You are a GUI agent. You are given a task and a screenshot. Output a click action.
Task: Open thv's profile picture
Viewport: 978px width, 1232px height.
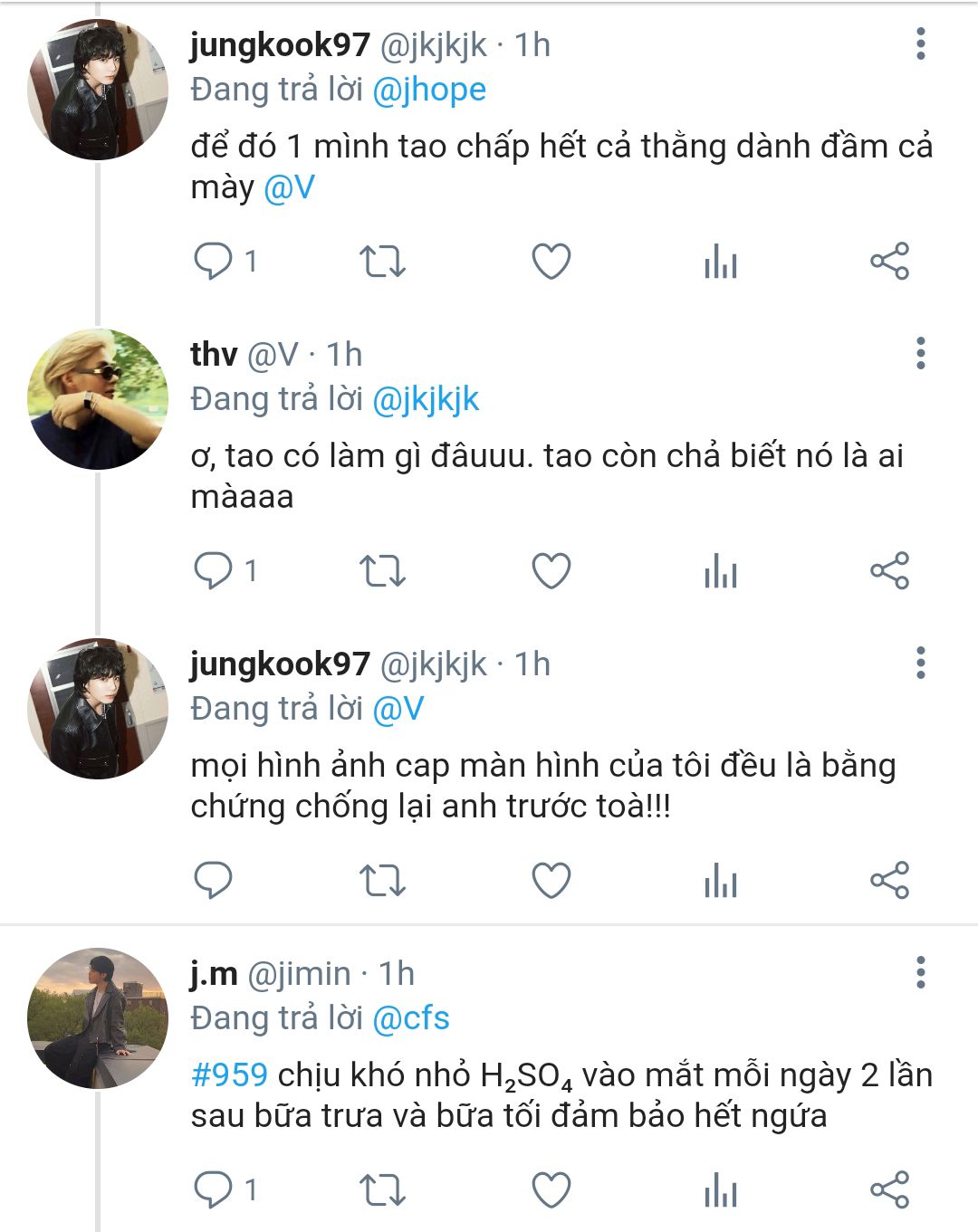[x=98, y=399]
